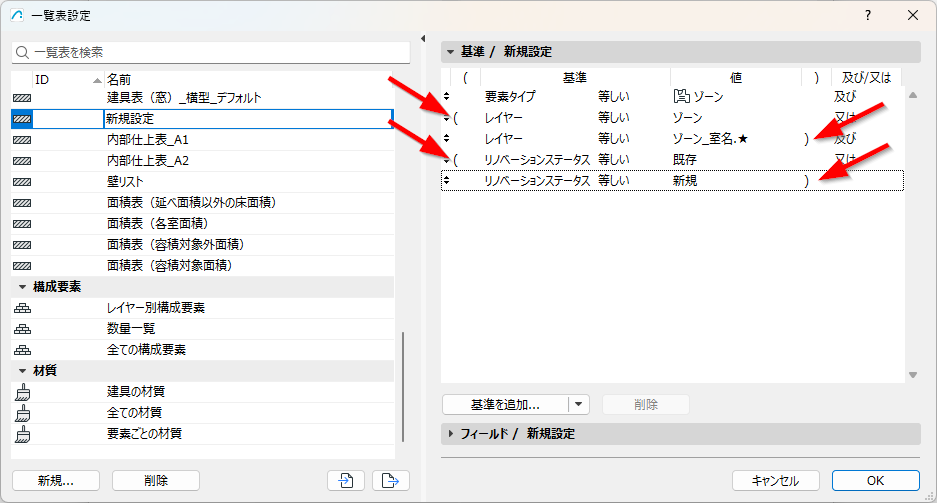Click the panel collapse arrow on the divider
Viewport: 937px width, 503px height.
pyautogui.click(x=423, y=39)
